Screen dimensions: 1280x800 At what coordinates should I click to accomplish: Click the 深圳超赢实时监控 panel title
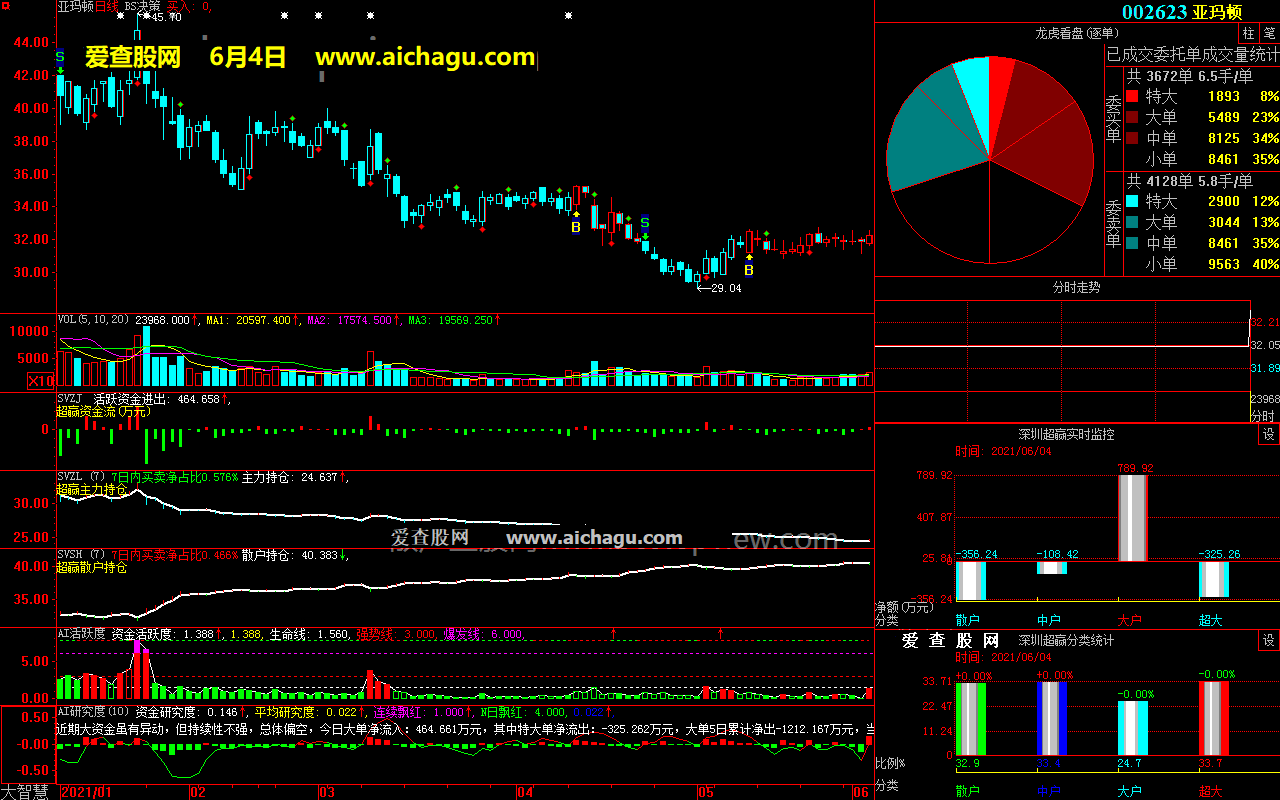(x=1066, y=435)
